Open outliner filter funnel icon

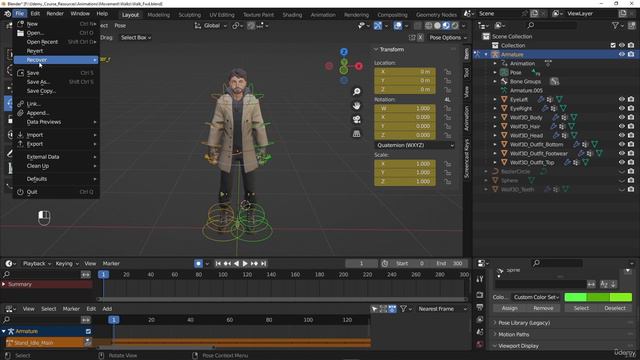pos(615,25)
